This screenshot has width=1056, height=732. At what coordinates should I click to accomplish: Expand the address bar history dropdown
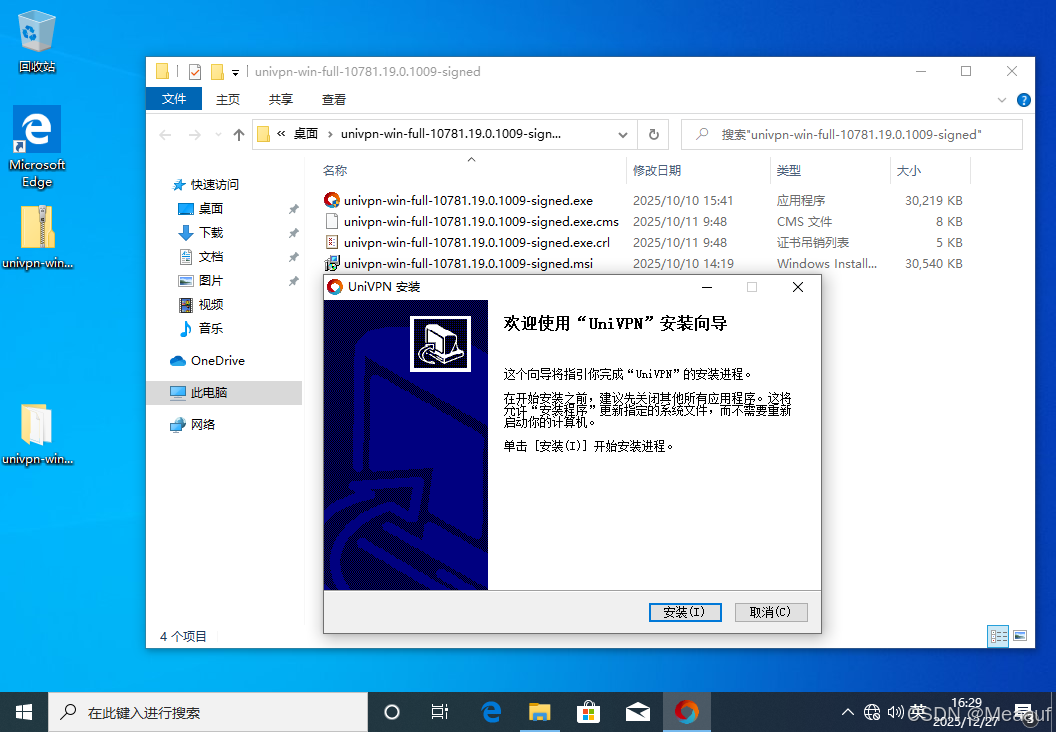point(623,135)
